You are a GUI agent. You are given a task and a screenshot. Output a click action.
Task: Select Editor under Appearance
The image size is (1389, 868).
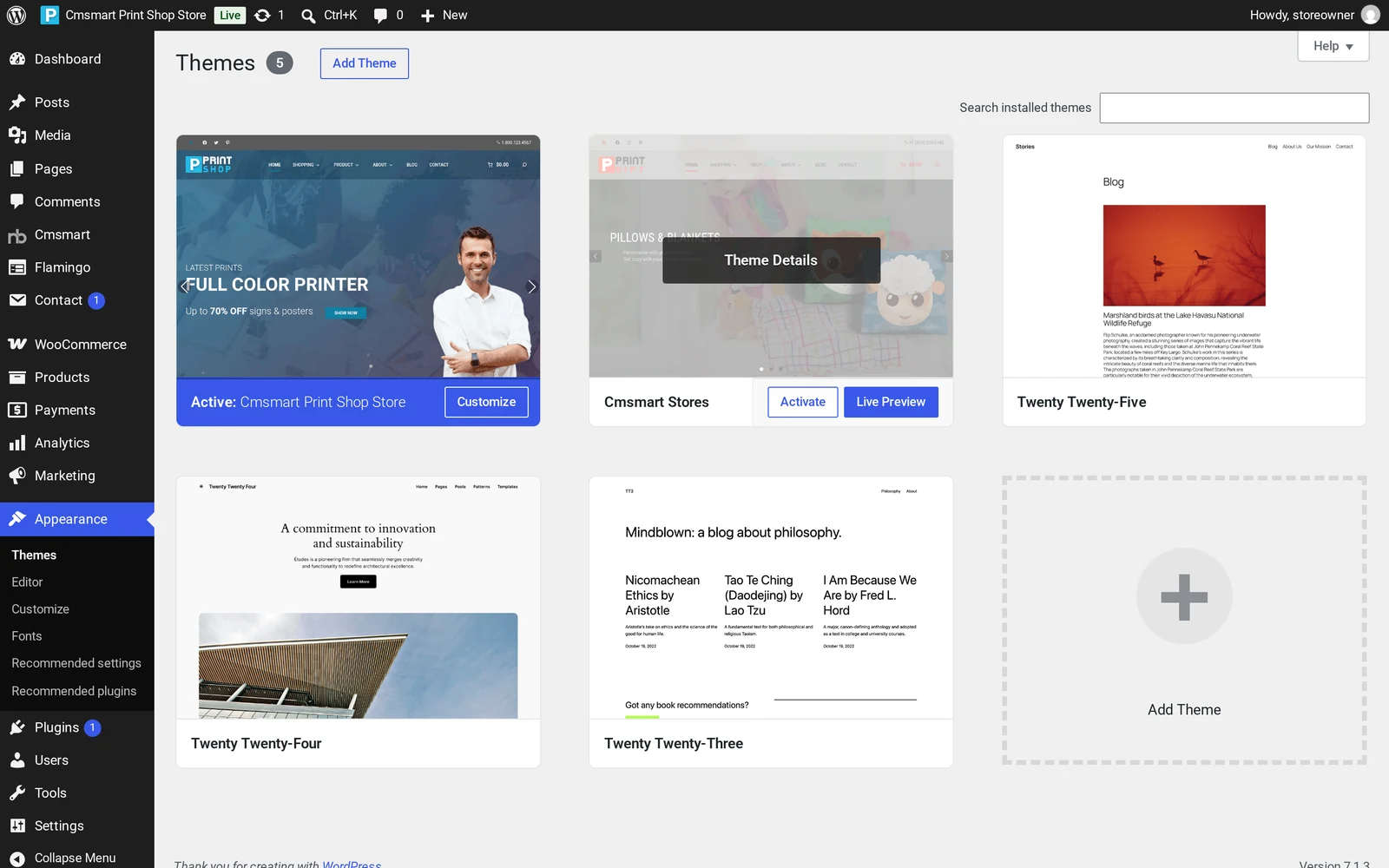(x=27, y=582)
